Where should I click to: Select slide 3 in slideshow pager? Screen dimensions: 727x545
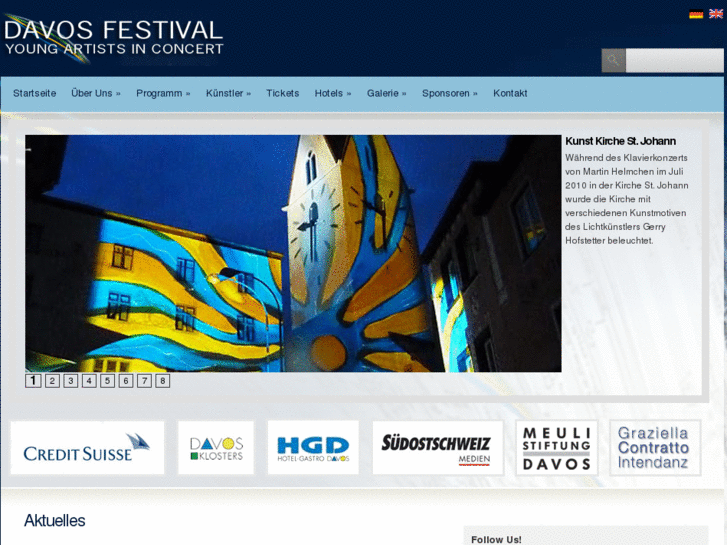pyautogui.click(x=70, y=381)
